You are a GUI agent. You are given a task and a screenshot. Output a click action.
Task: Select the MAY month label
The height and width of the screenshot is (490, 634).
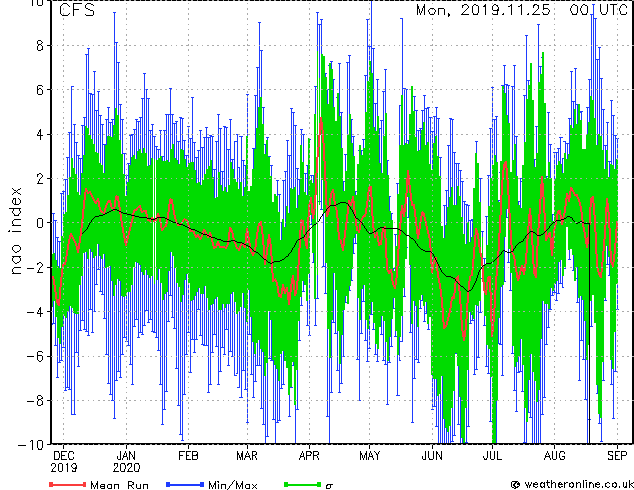(x=370, y=456)
